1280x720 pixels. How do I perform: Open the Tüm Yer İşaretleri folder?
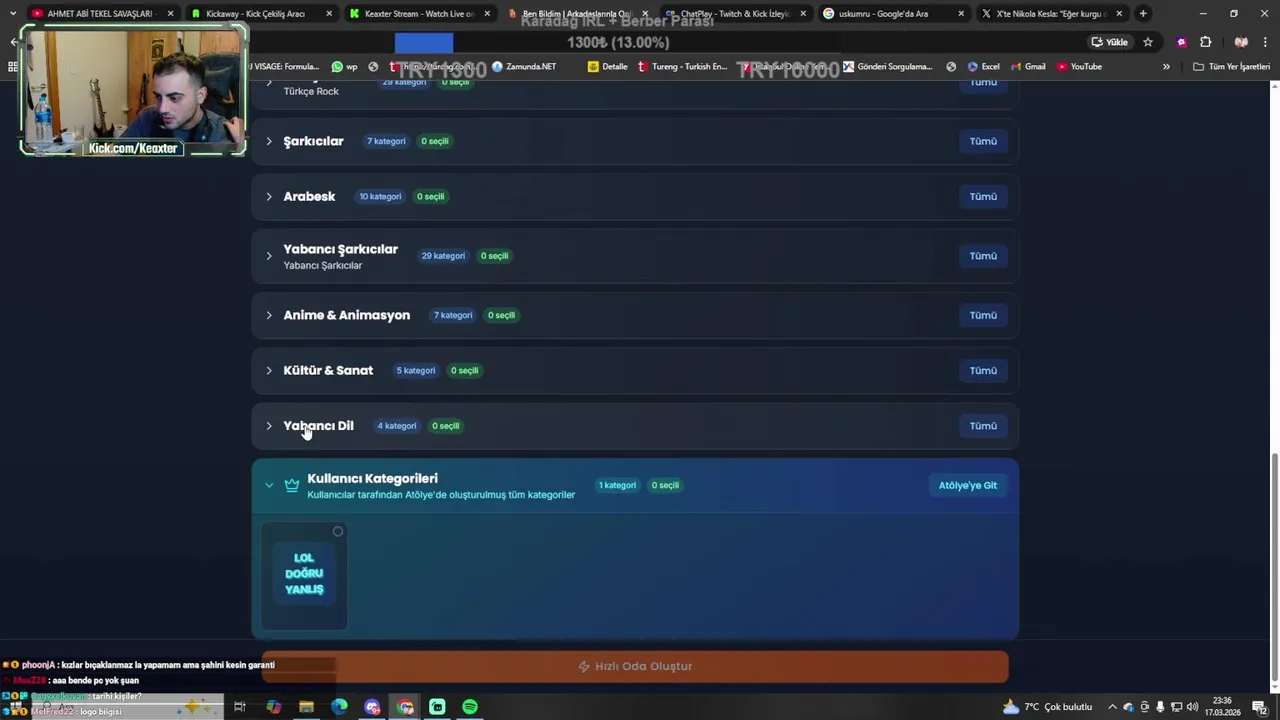(x=1232, y=67)
